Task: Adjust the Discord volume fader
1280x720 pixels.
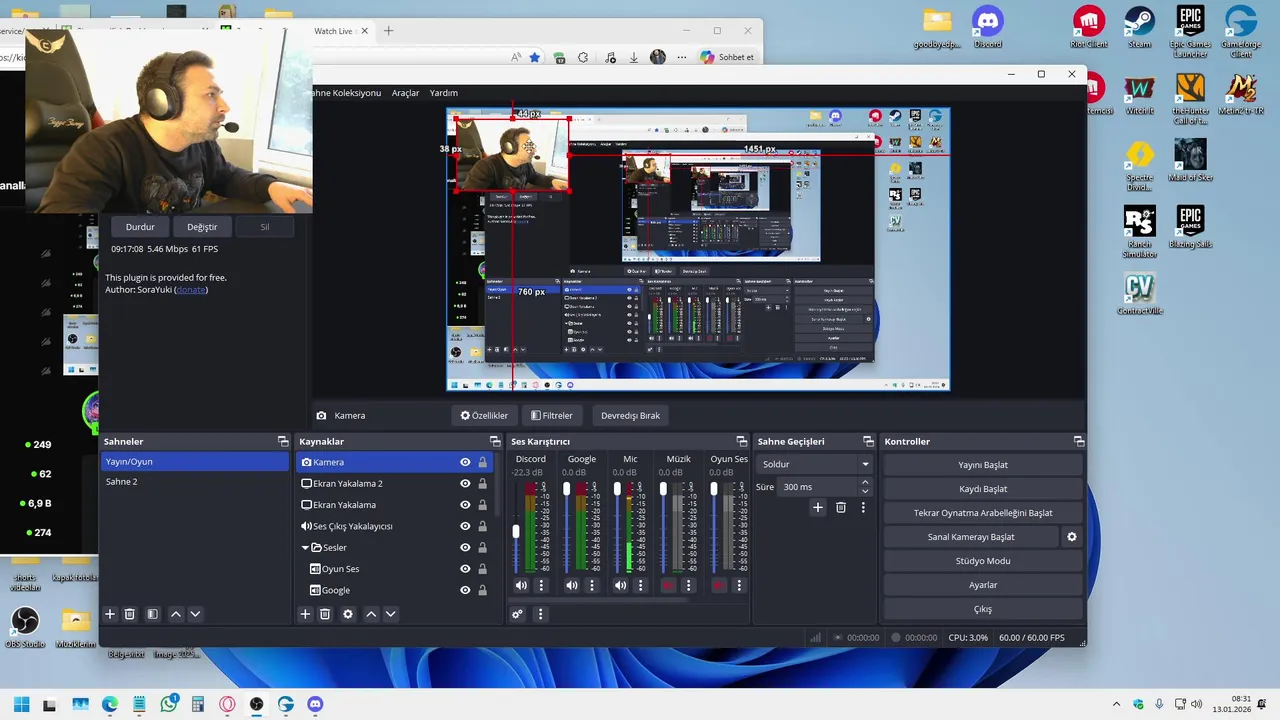Action: point(516,531)
